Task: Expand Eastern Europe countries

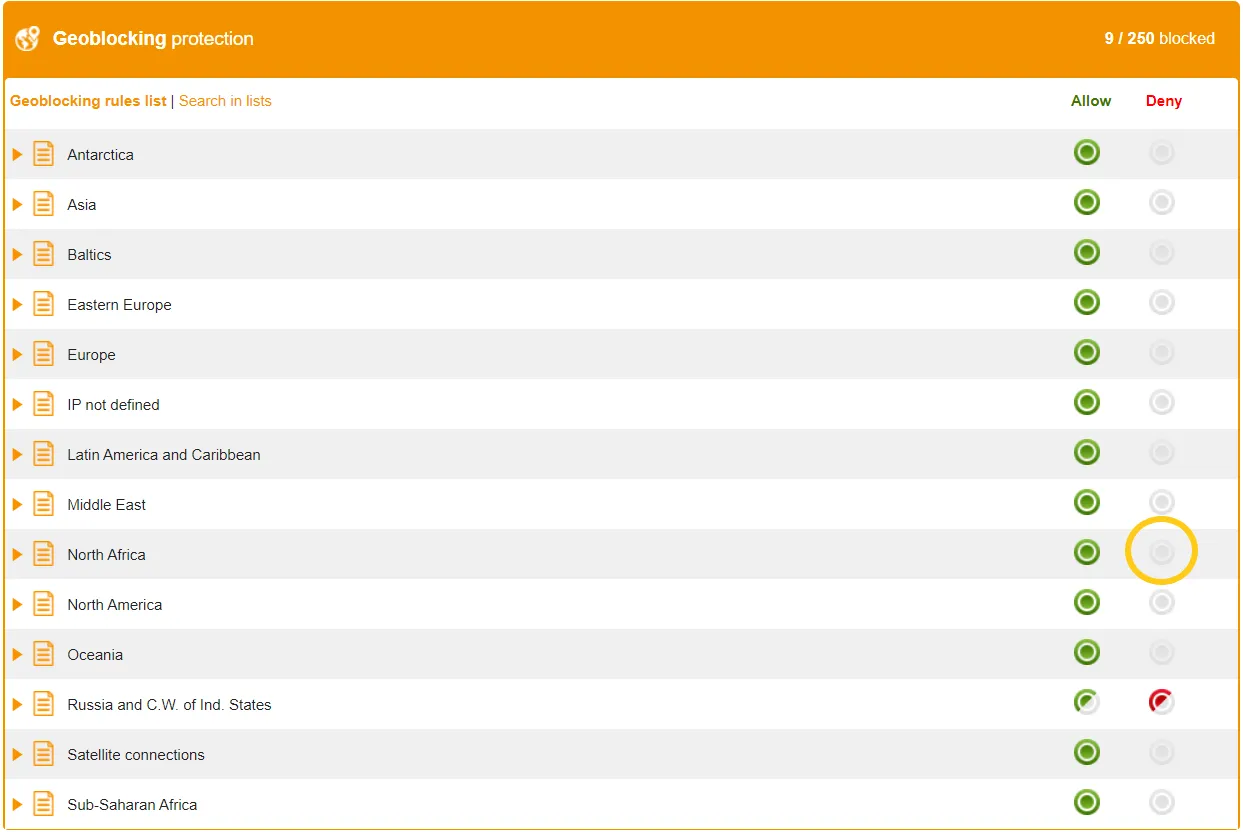Action: point(17,304)
